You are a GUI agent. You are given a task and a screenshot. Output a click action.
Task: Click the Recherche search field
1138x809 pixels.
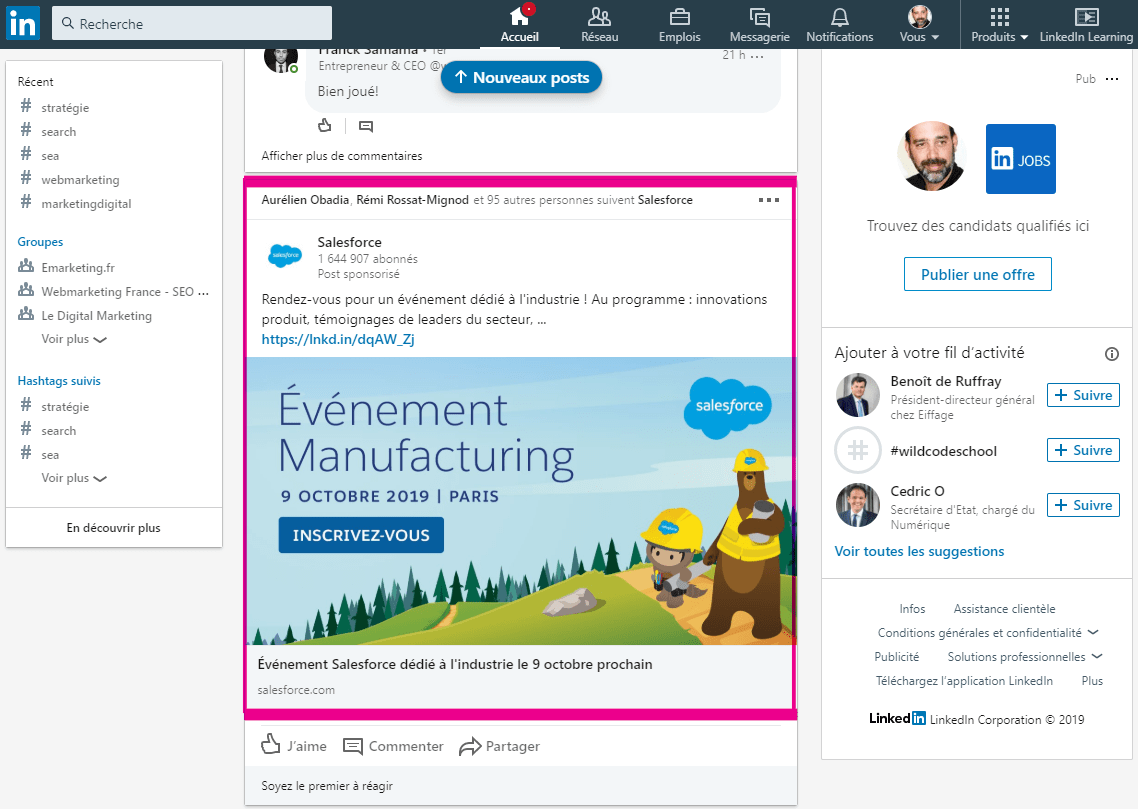point(192,23)
